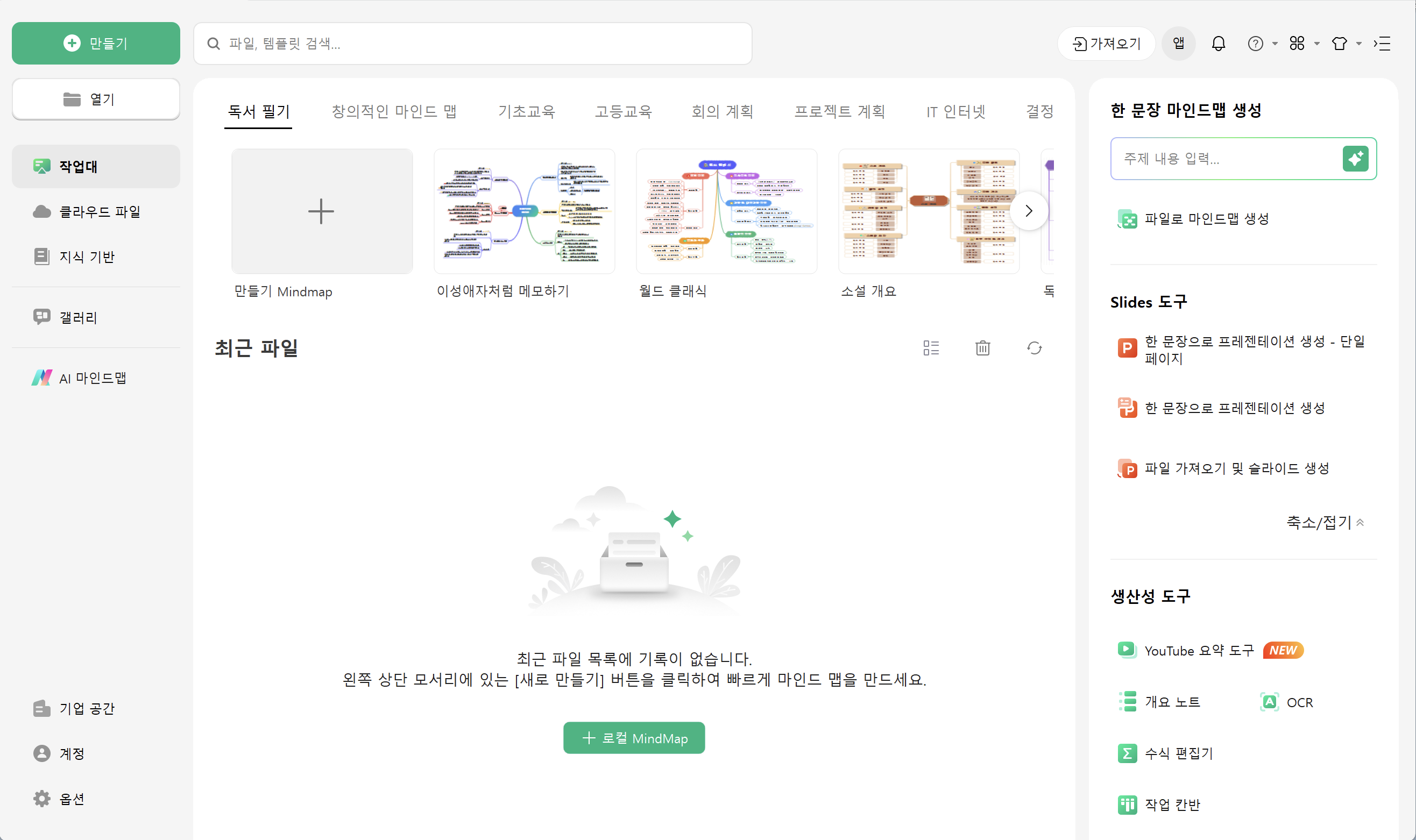The image size is (1416, 840).
Task: Click the notification bell icon
Action: (1218, 44)
